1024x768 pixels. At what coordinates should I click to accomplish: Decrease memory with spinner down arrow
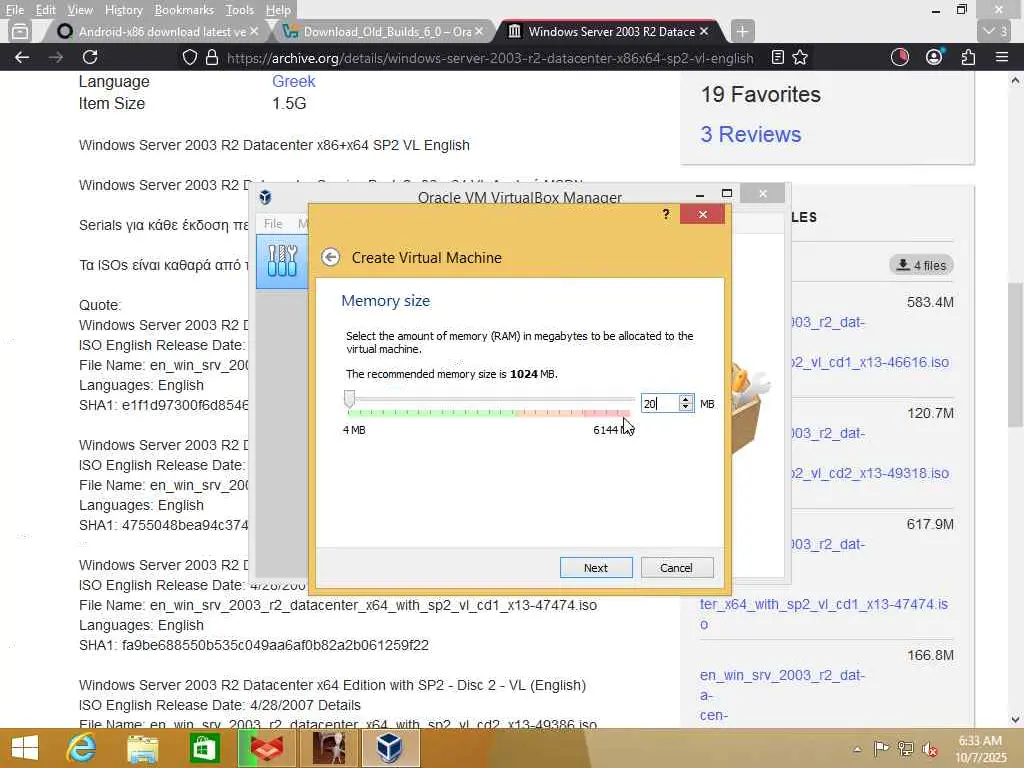(686, 408)
